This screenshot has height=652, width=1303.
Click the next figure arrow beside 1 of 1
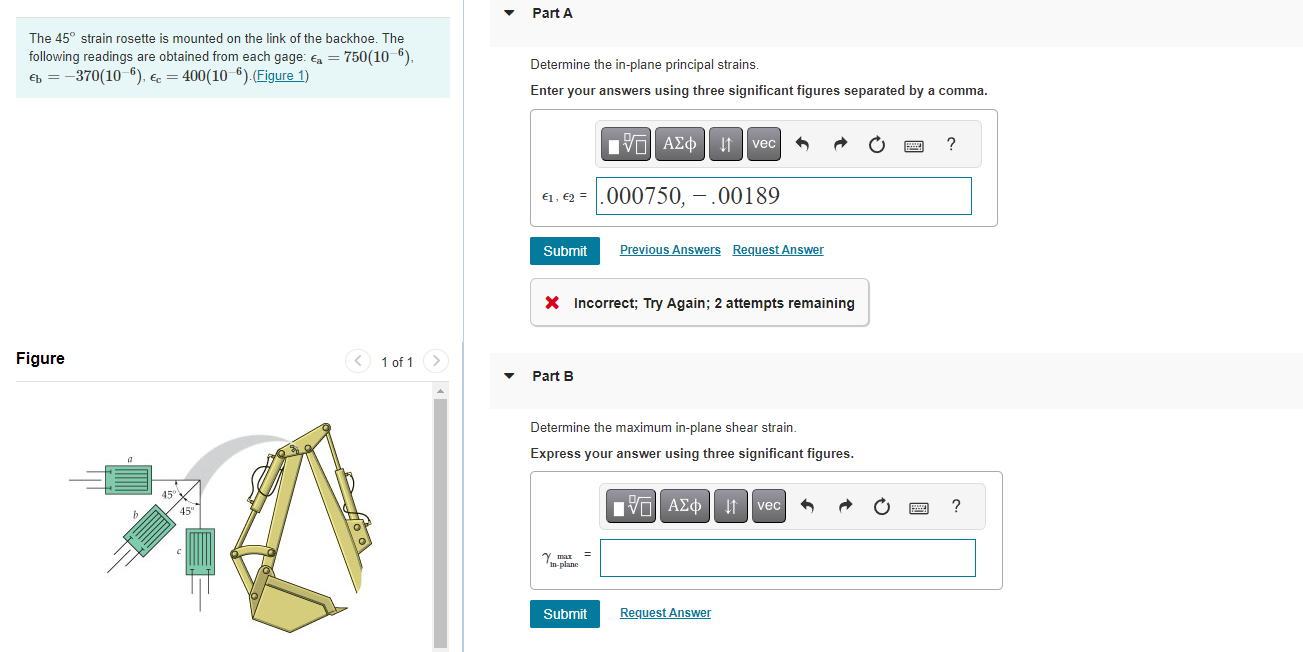(x=435, y=361)
